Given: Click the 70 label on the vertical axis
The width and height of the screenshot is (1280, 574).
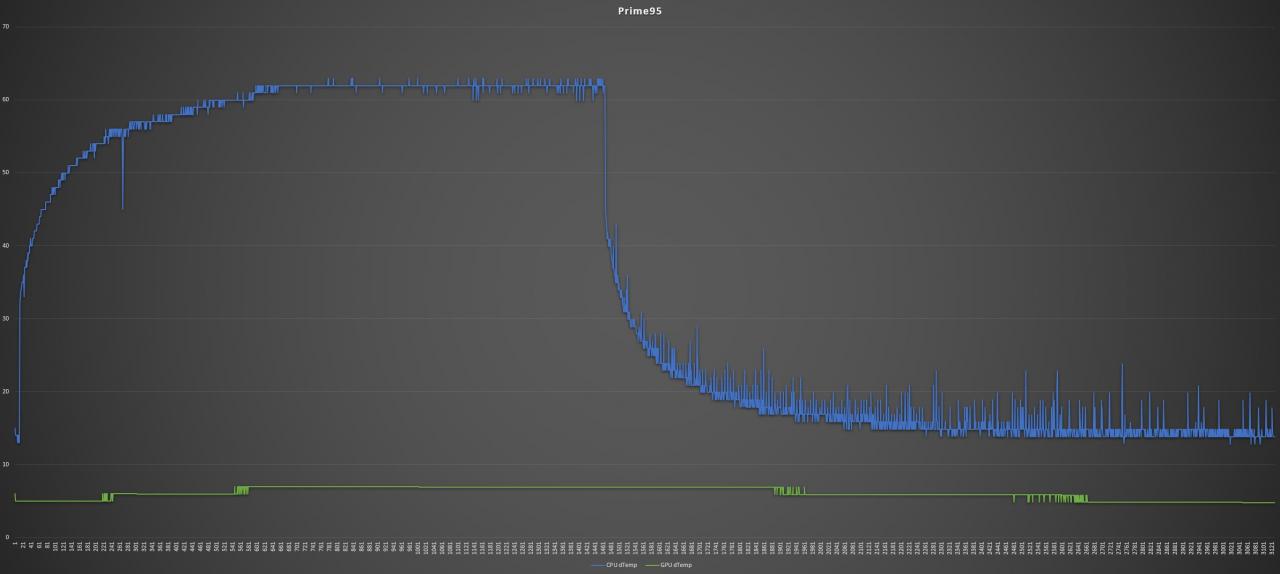Looking at the screenshot, I should click(6, 27).
